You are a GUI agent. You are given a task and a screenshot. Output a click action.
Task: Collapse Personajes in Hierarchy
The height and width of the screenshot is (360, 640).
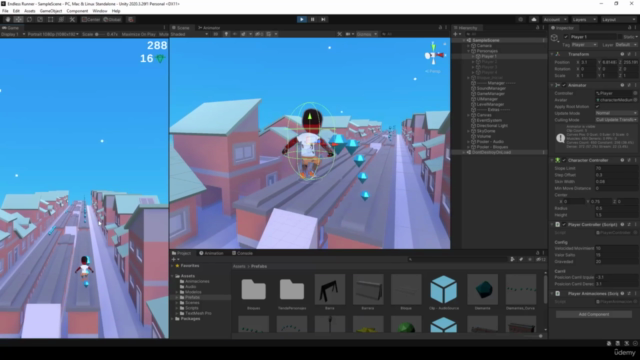[x=469, y=51]
